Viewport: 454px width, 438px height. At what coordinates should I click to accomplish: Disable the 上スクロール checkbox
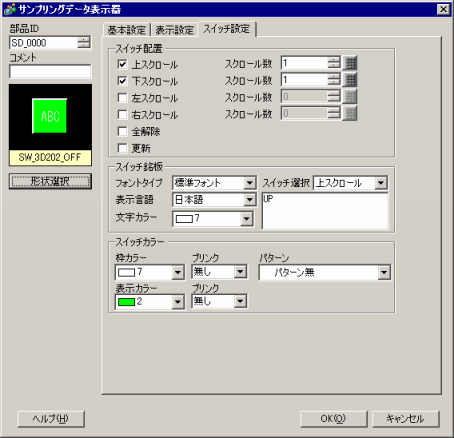click(x=122, y=64)
